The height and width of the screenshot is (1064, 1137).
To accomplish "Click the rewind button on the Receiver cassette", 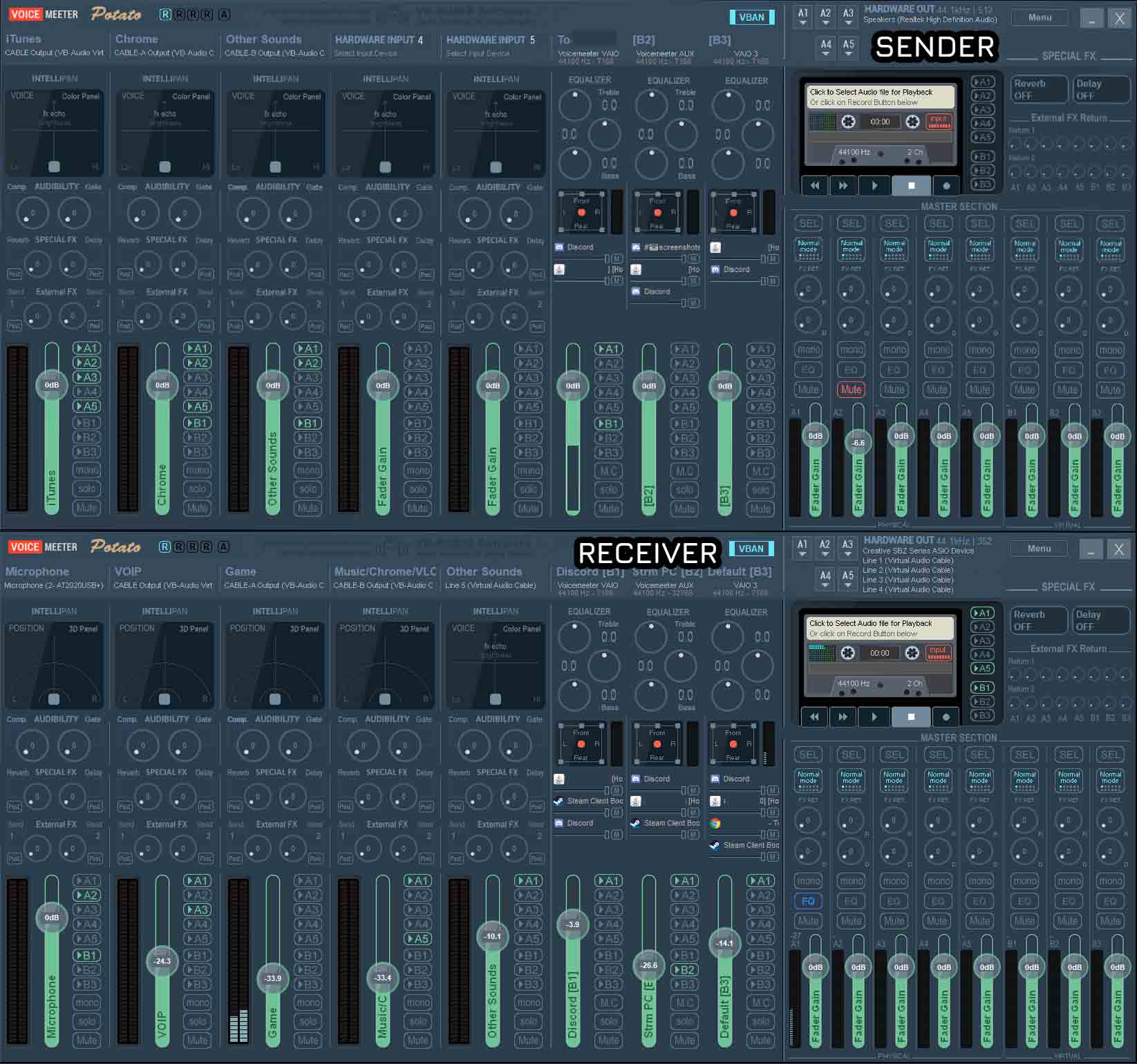I will click(x=814, y=716).
